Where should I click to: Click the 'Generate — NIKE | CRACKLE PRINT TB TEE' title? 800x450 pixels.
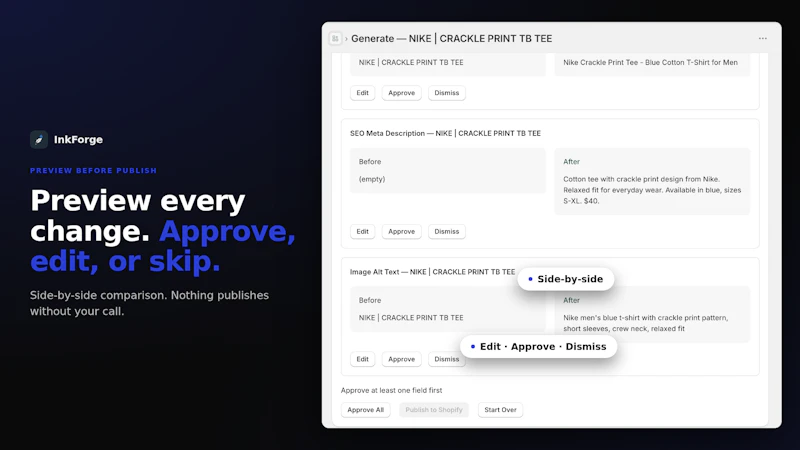coord(452,39)
